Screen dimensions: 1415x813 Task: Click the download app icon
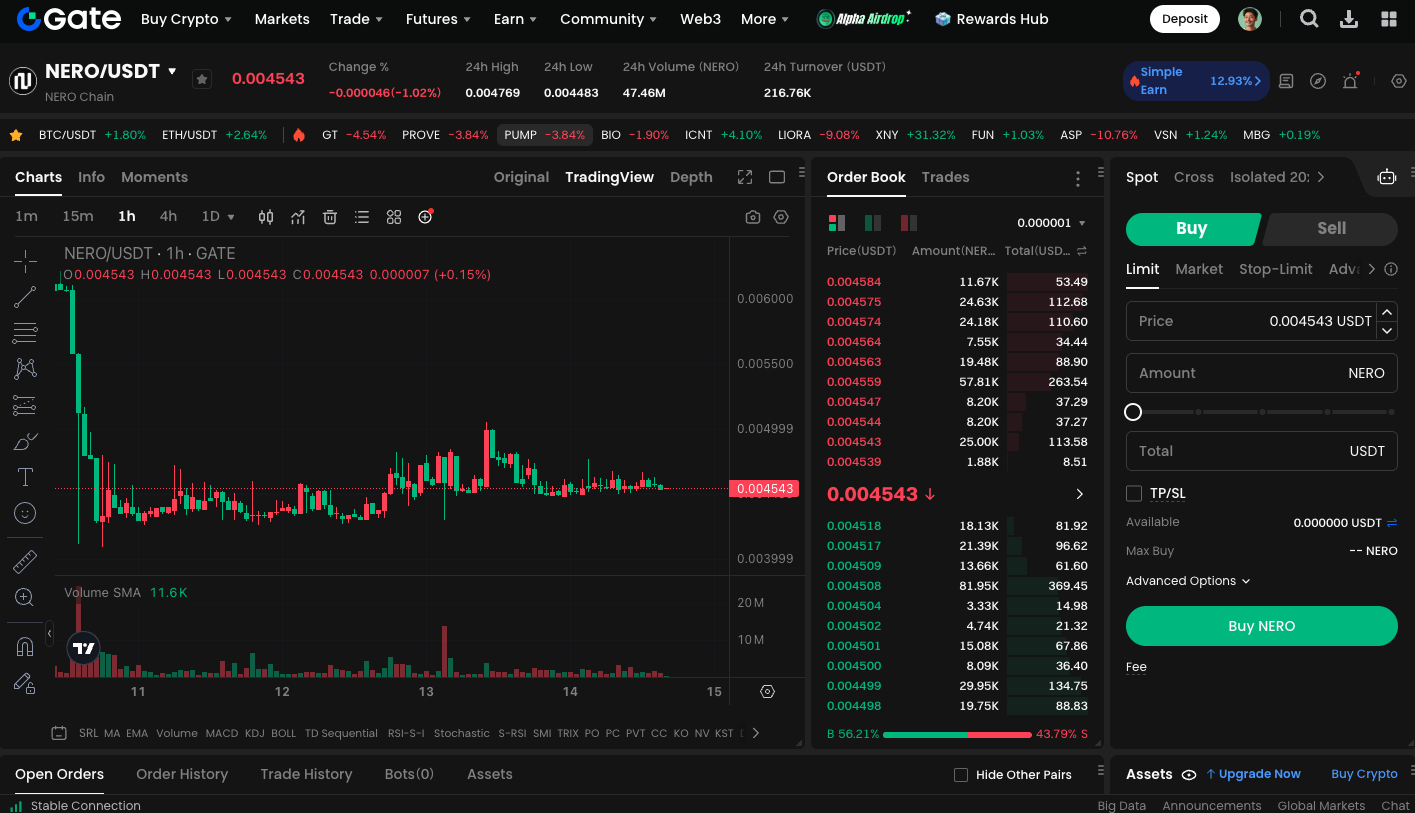pos(1349,19)
